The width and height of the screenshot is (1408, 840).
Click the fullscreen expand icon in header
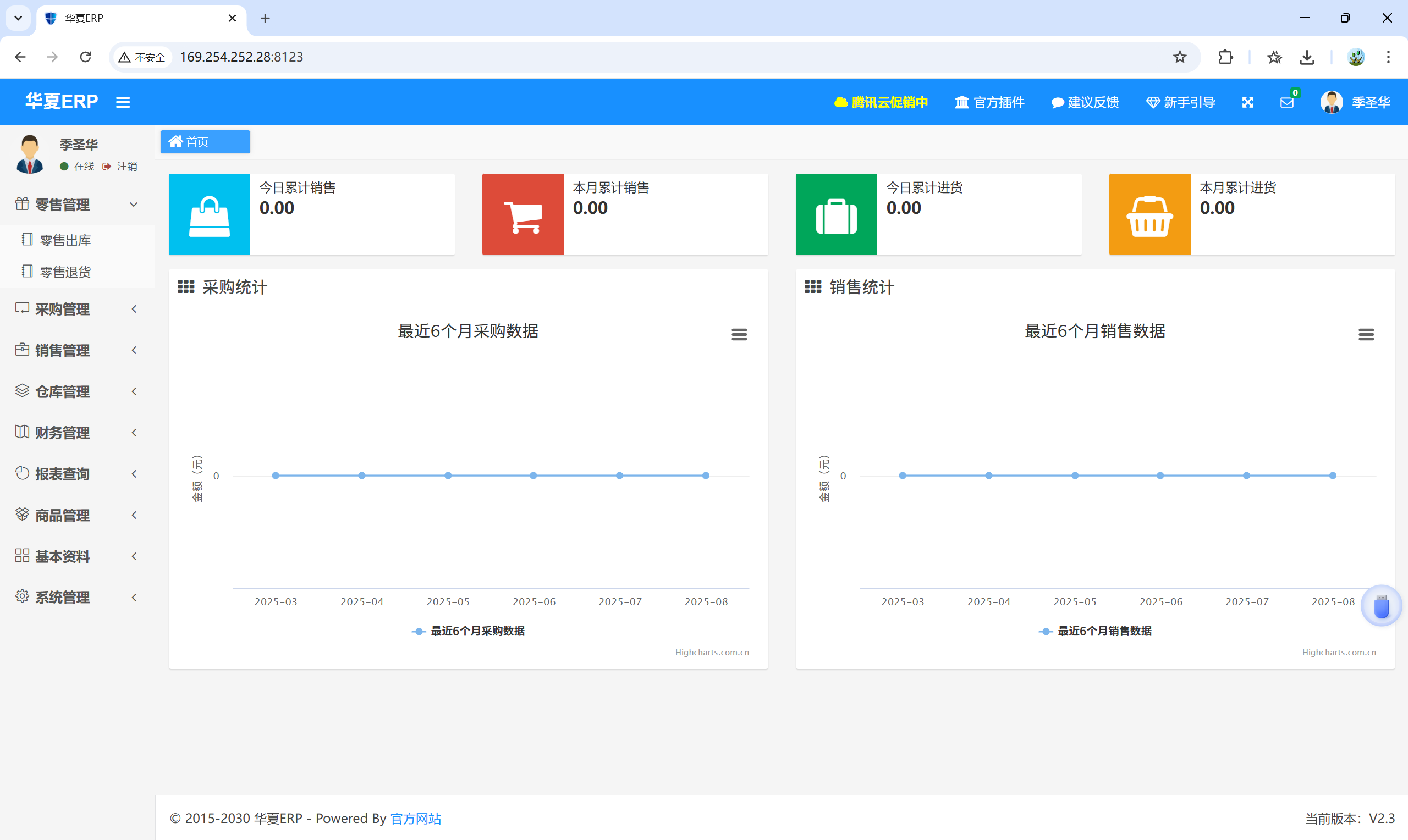pyautogui.click(x=1248, y=102)
